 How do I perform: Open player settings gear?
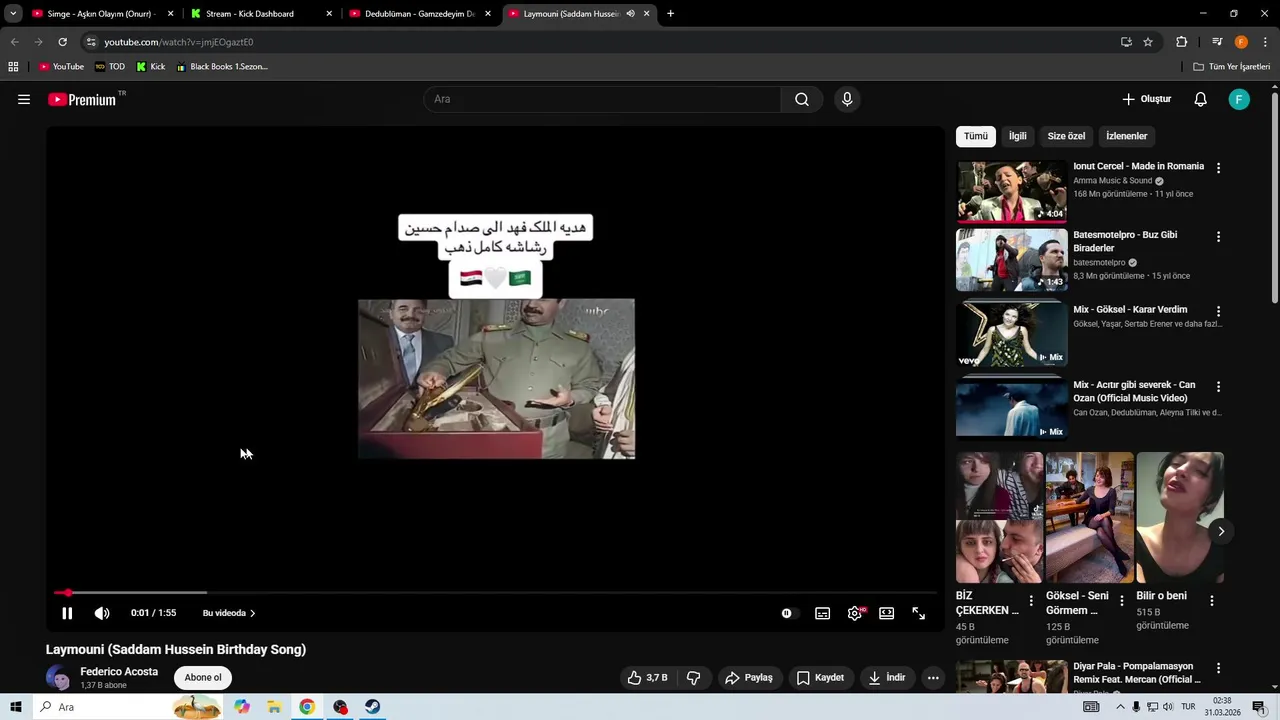click(x=855, y=613)
